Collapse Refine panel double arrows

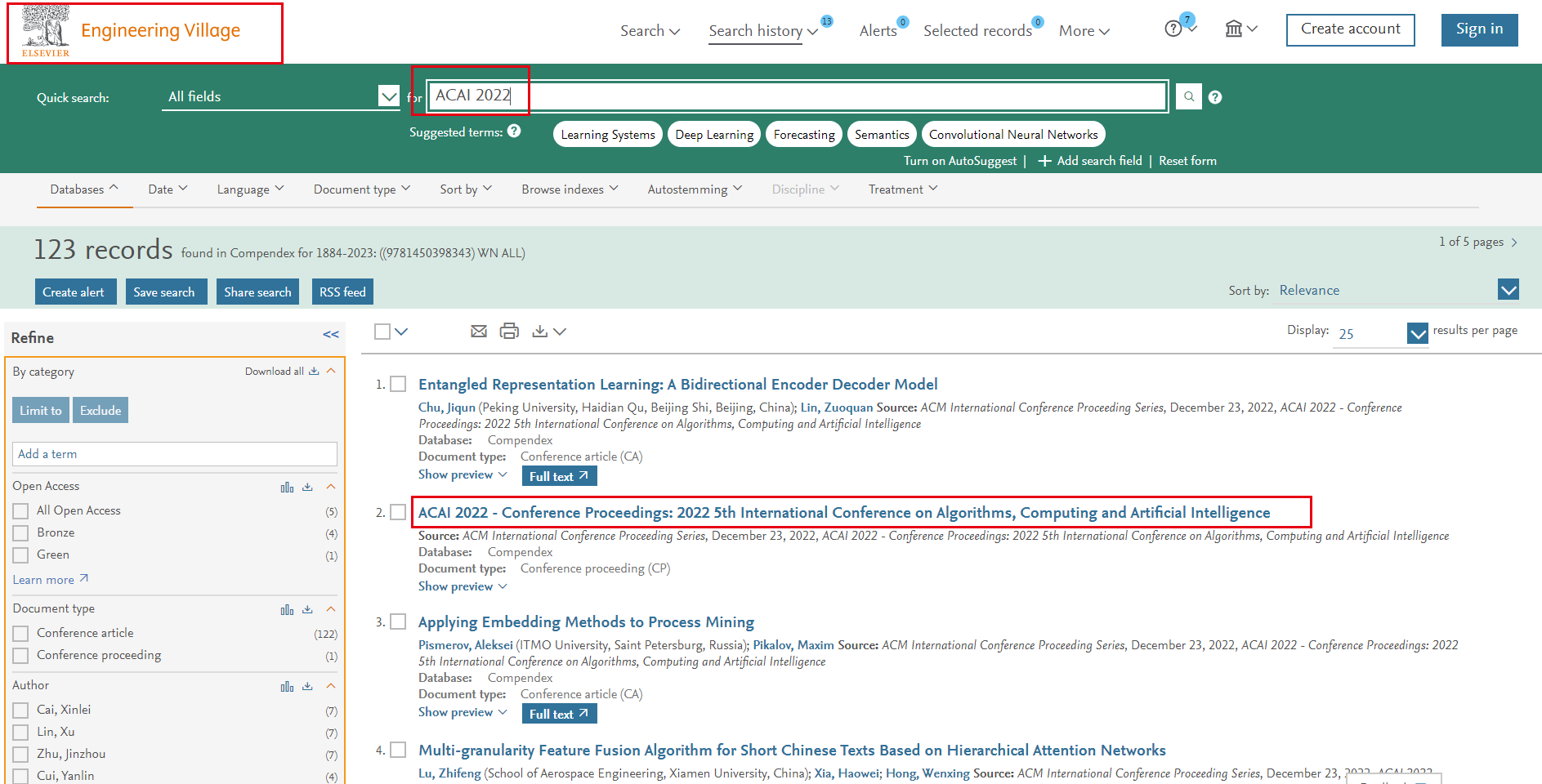coord(331,334)
